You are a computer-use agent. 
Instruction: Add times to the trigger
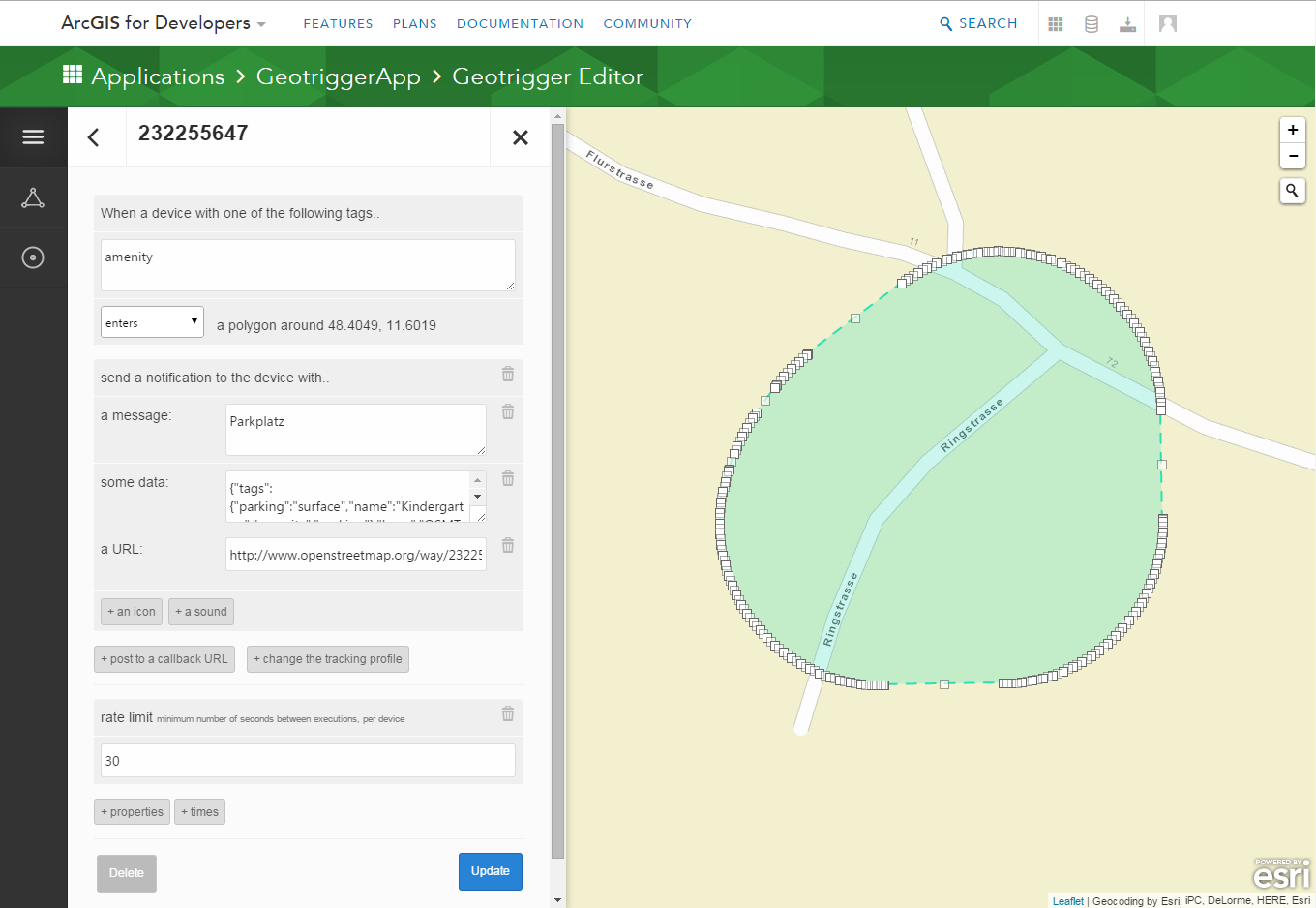click(199, 812)
